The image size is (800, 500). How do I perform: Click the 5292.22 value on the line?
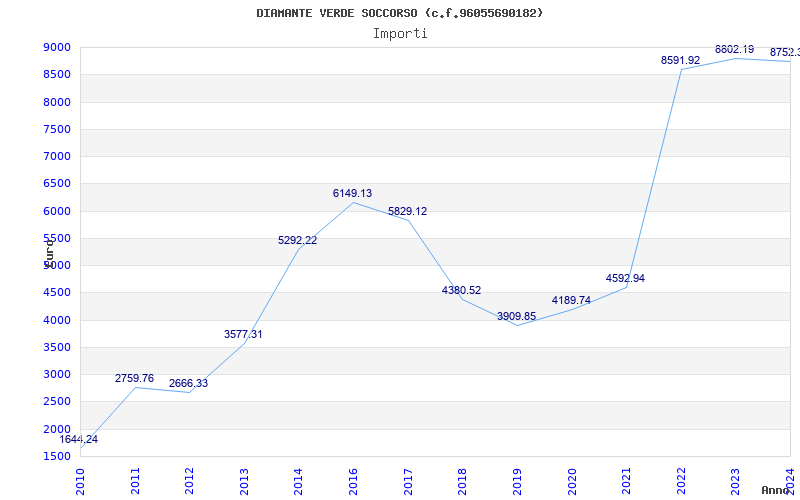click(297, 240)
